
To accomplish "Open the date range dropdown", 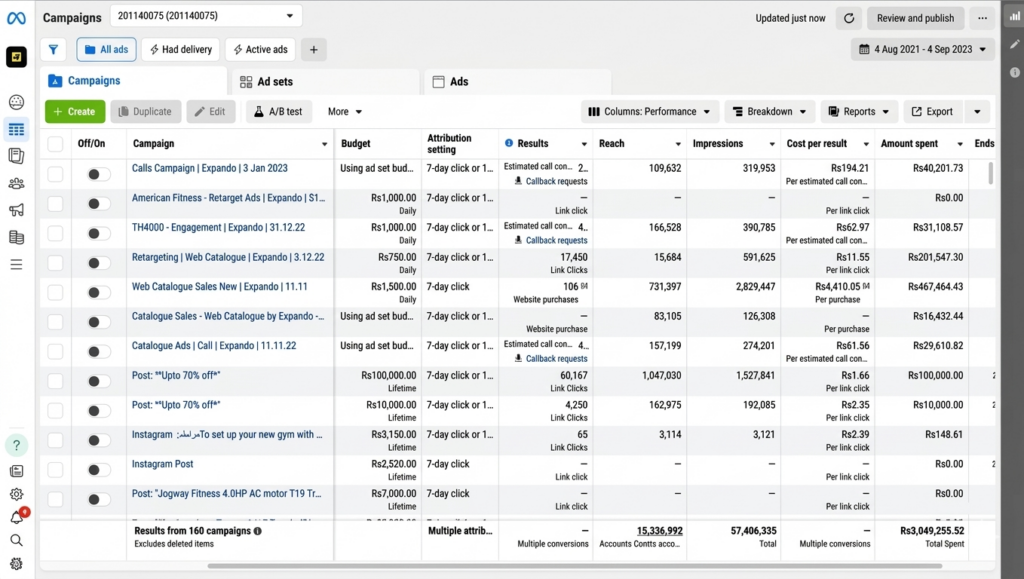I will (922, 49).
